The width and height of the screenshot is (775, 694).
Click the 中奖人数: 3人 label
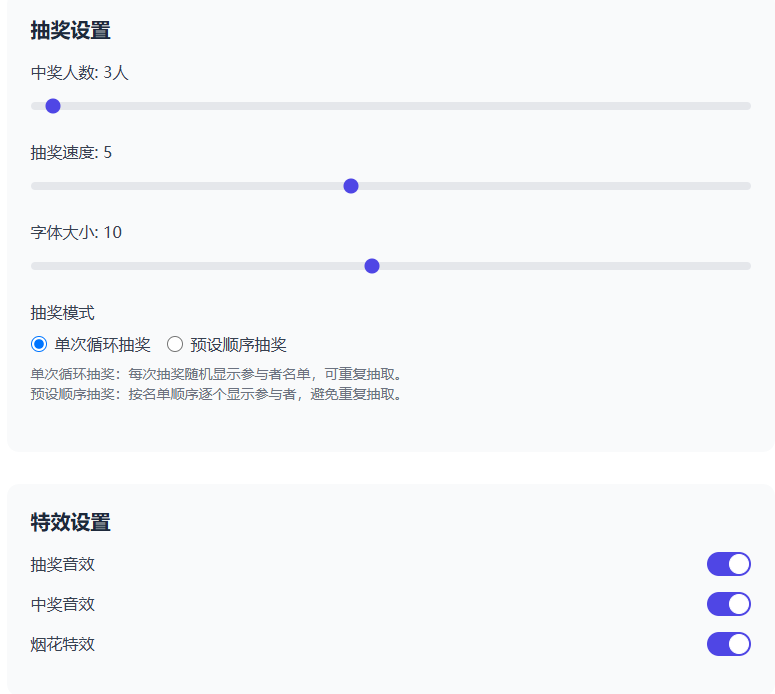coord(80,73)
